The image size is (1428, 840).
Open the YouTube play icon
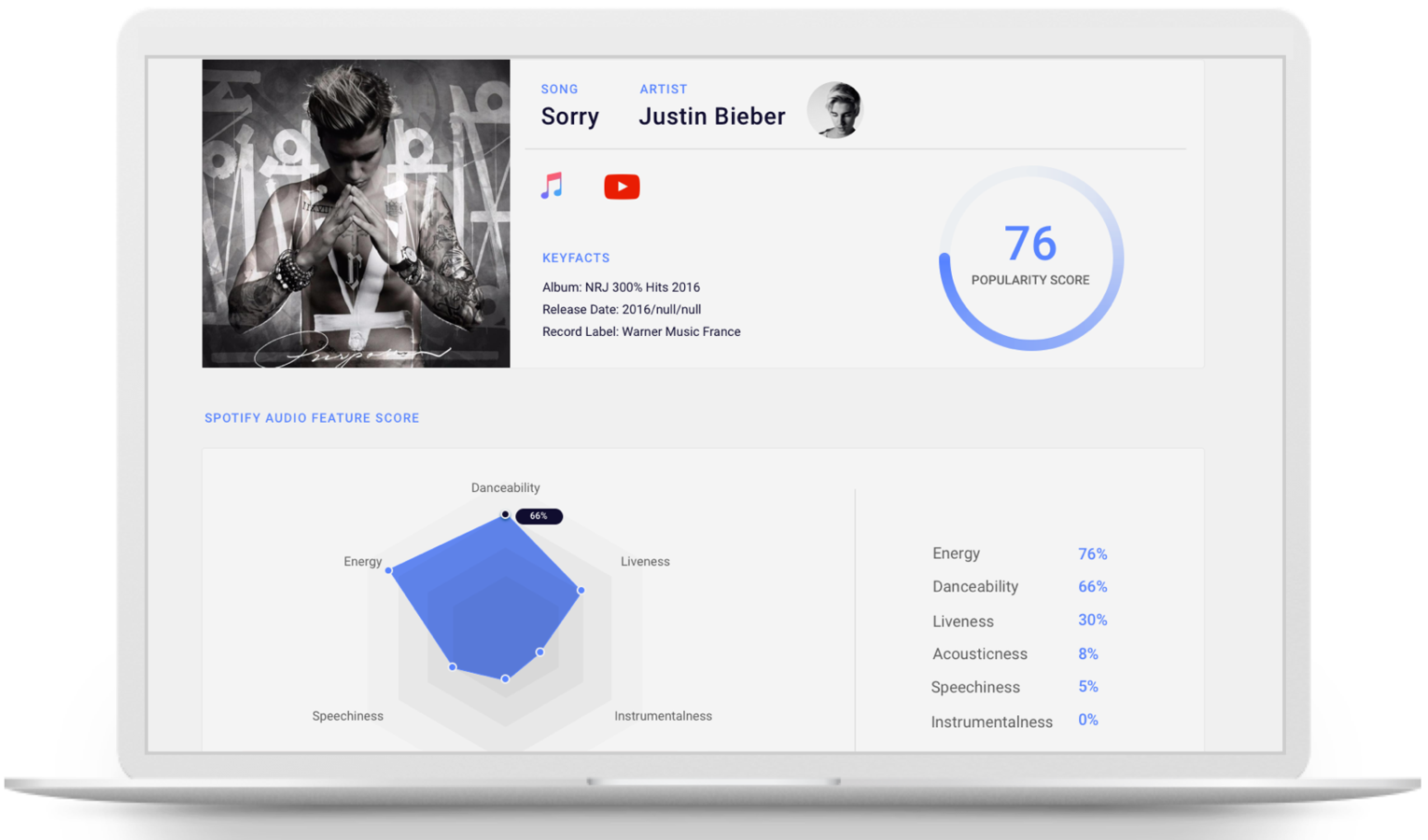(x=622, y=187)
